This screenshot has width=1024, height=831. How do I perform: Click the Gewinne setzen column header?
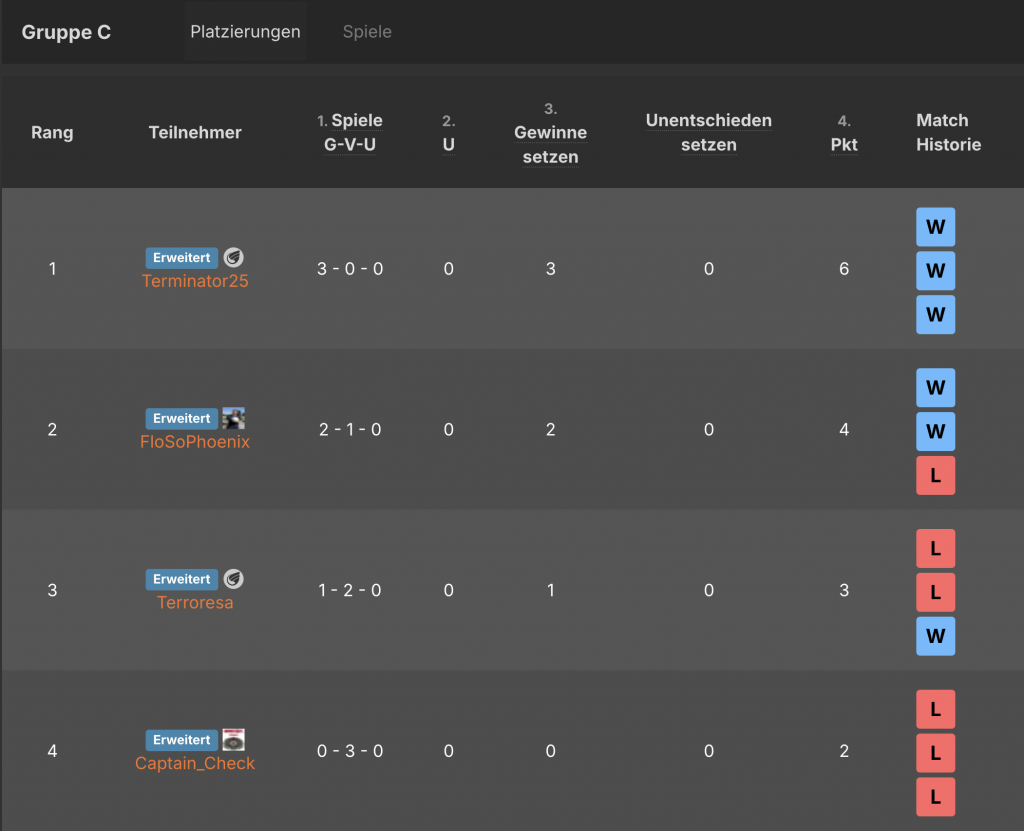coord(550,144)
